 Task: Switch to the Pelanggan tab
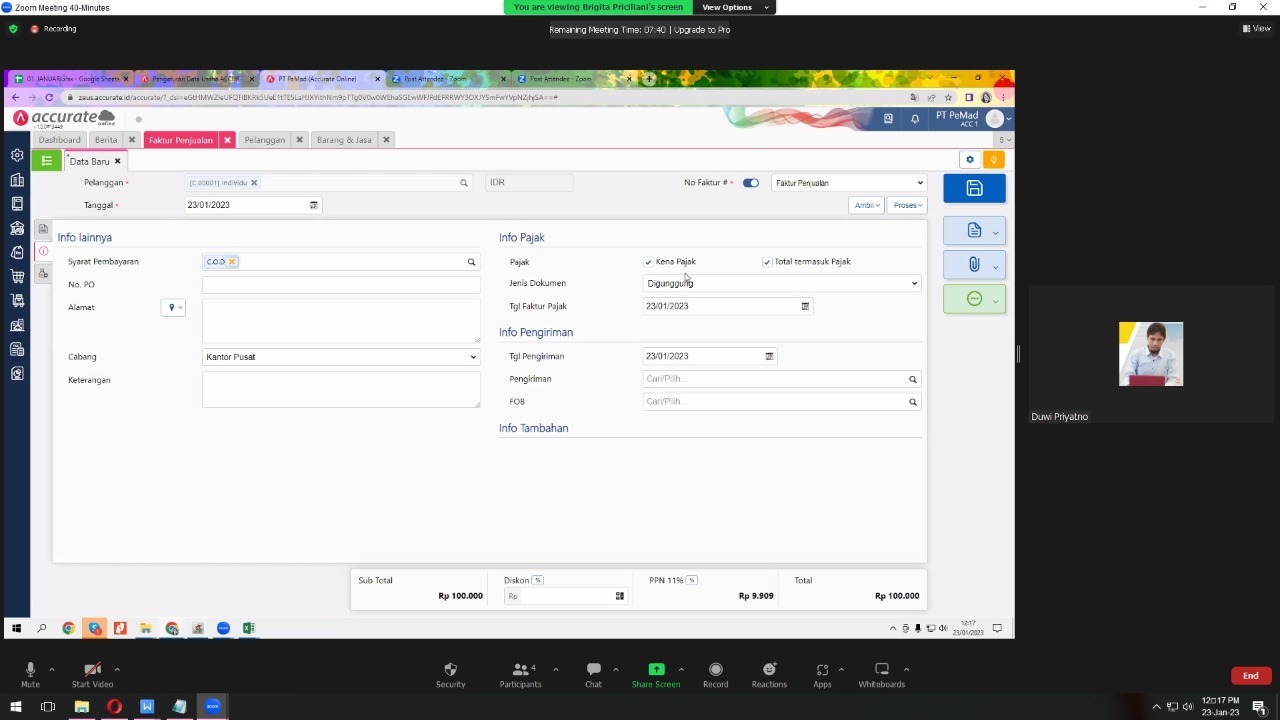pos(264,140)
